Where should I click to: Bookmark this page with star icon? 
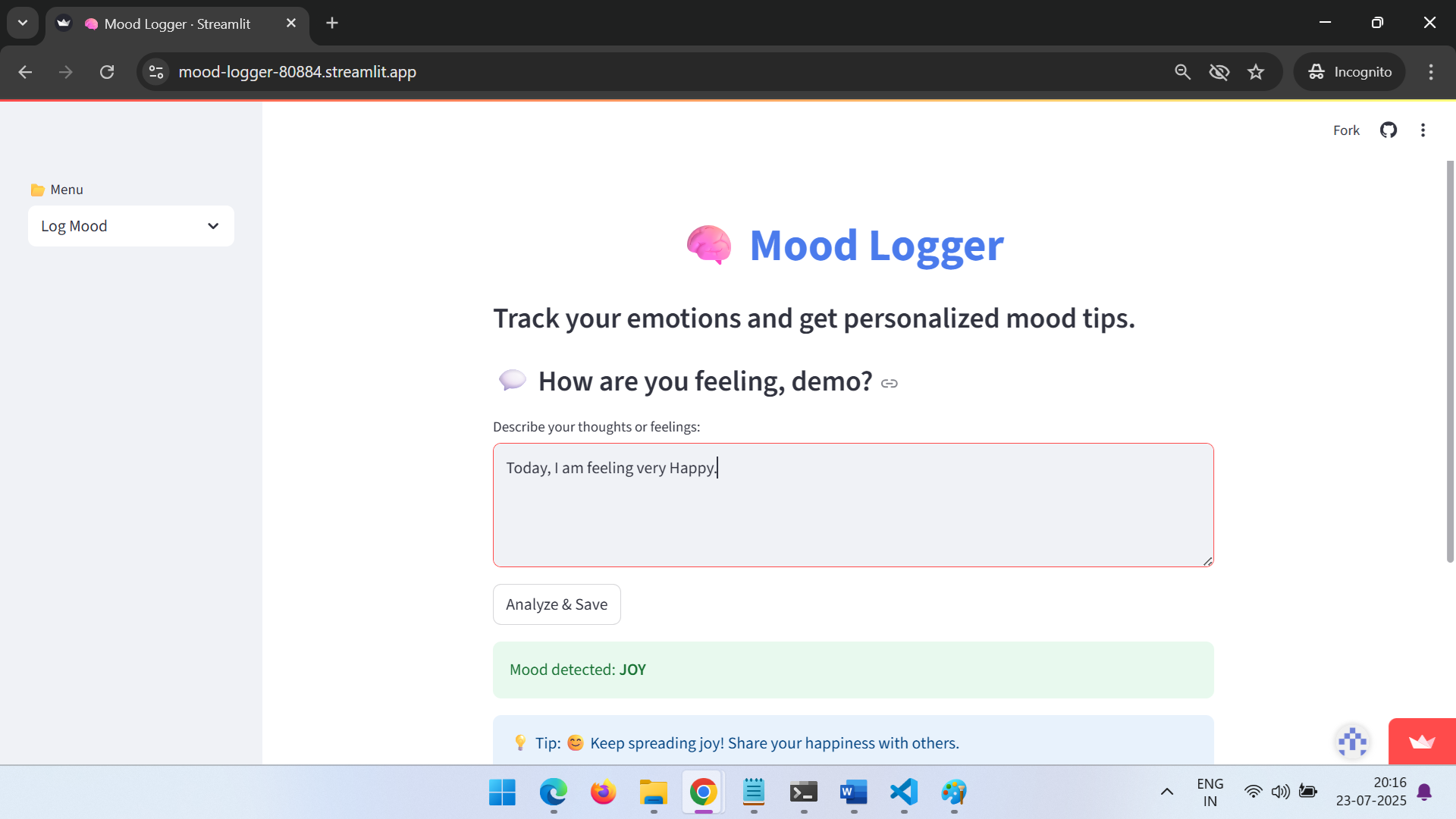[1256, 72]
